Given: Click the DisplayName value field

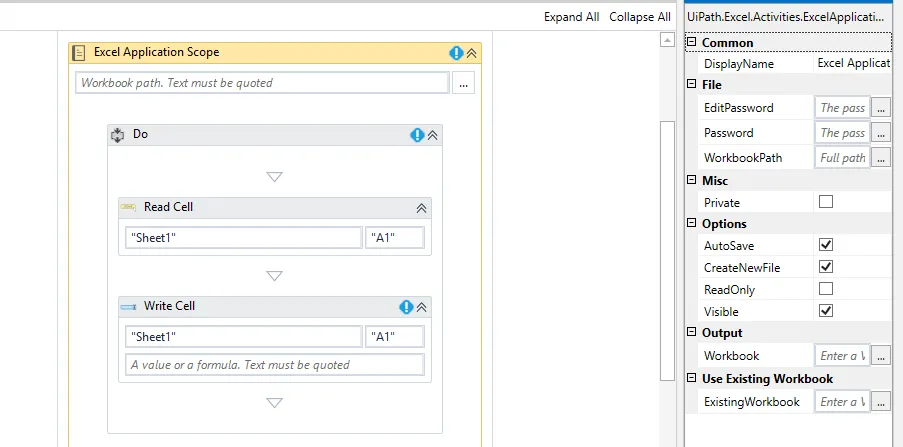Looking at the screenshot, I should (853, 63).
